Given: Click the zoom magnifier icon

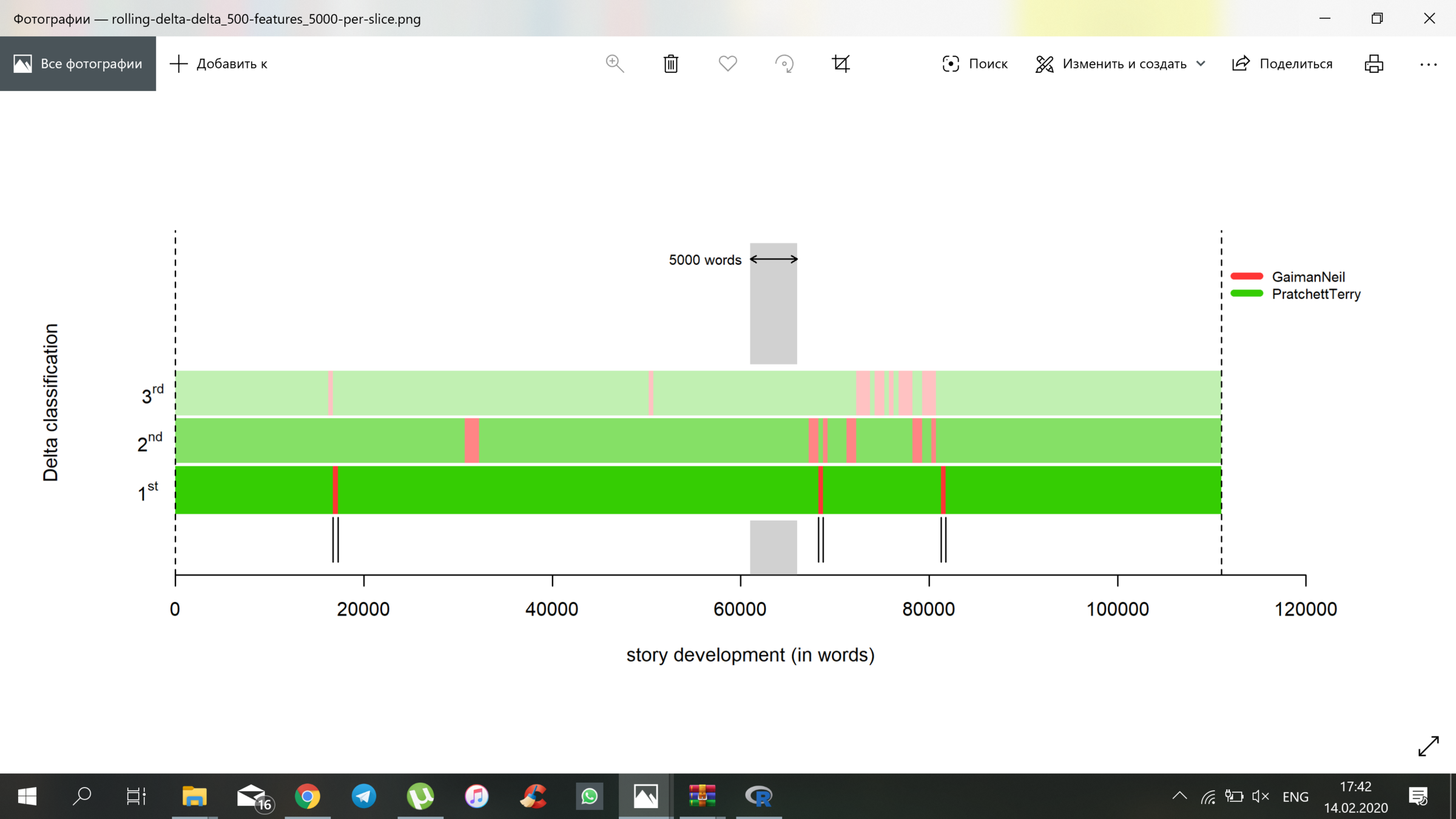Looking at the screenshot, I should 615,64.
